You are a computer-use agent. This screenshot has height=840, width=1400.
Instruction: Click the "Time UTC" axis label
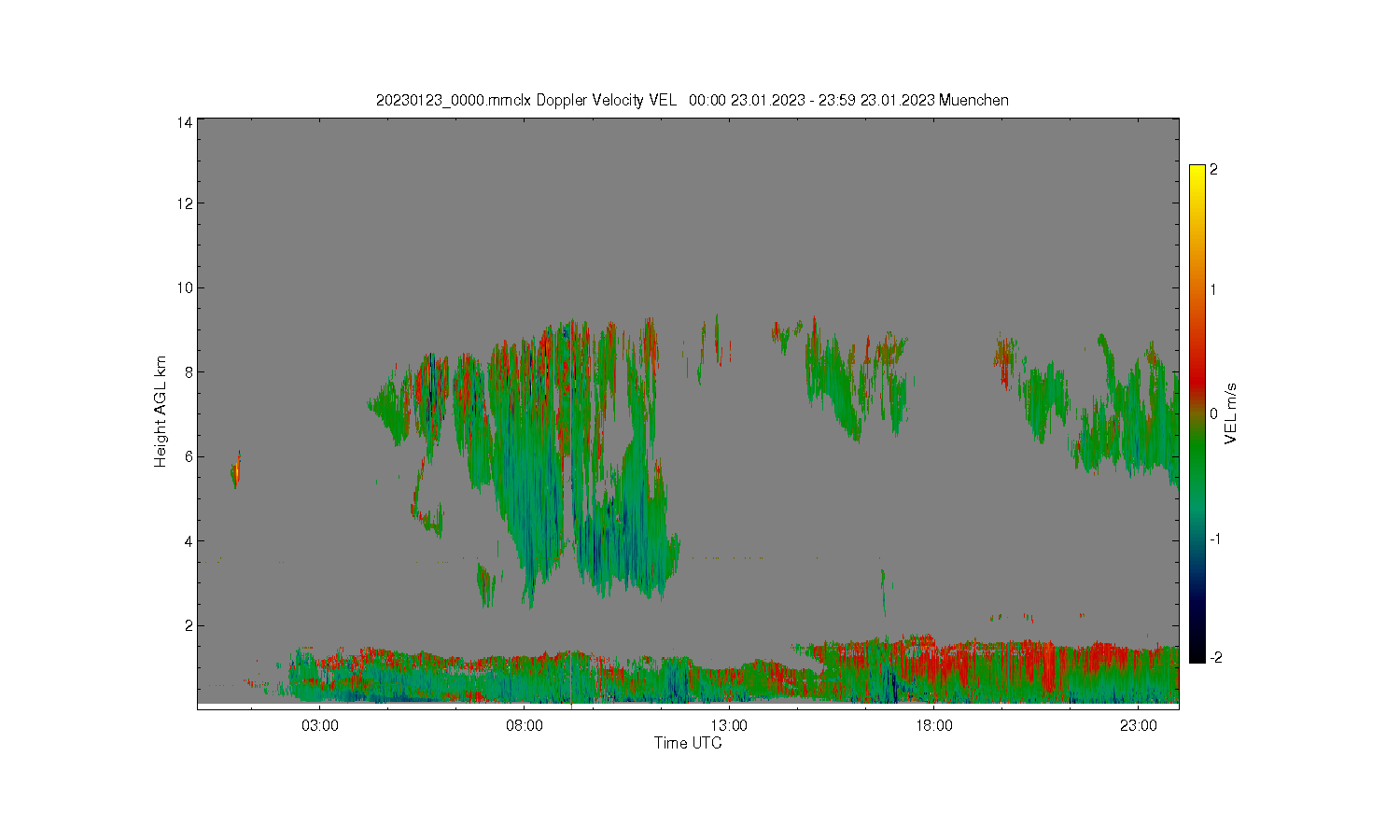688,743
